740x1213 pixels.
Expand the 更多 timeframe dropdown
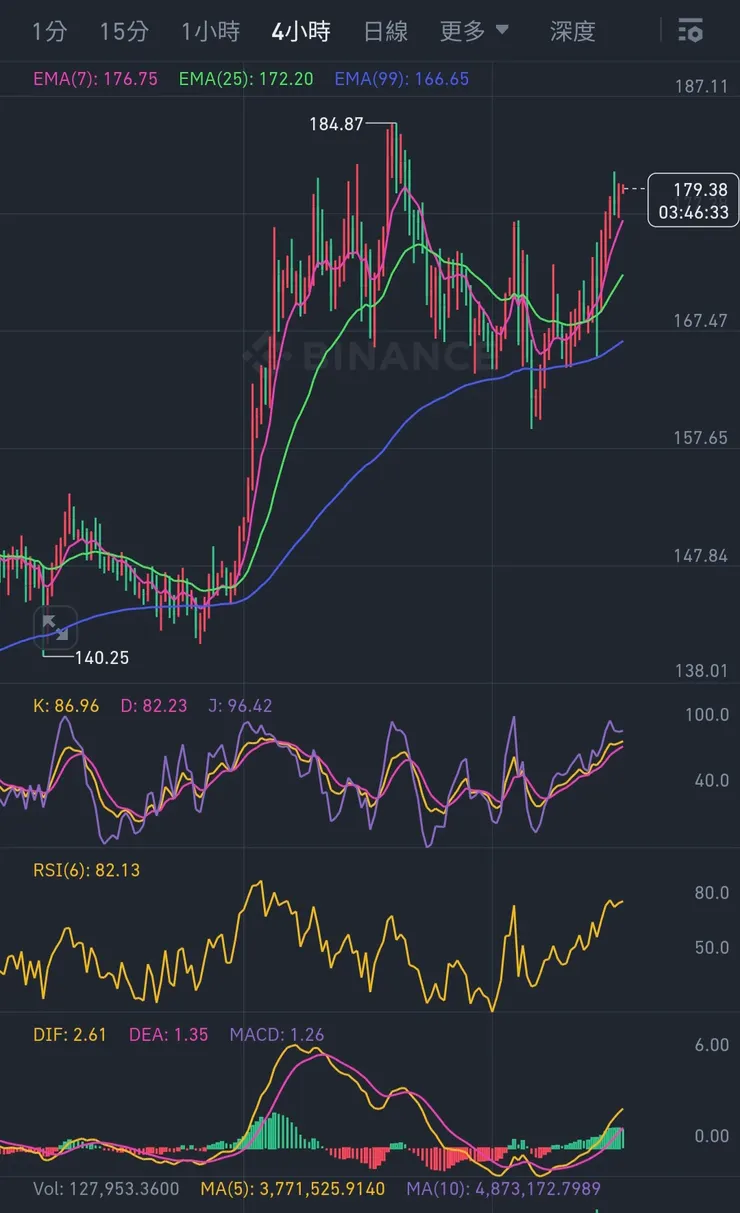tap(475, 31)
